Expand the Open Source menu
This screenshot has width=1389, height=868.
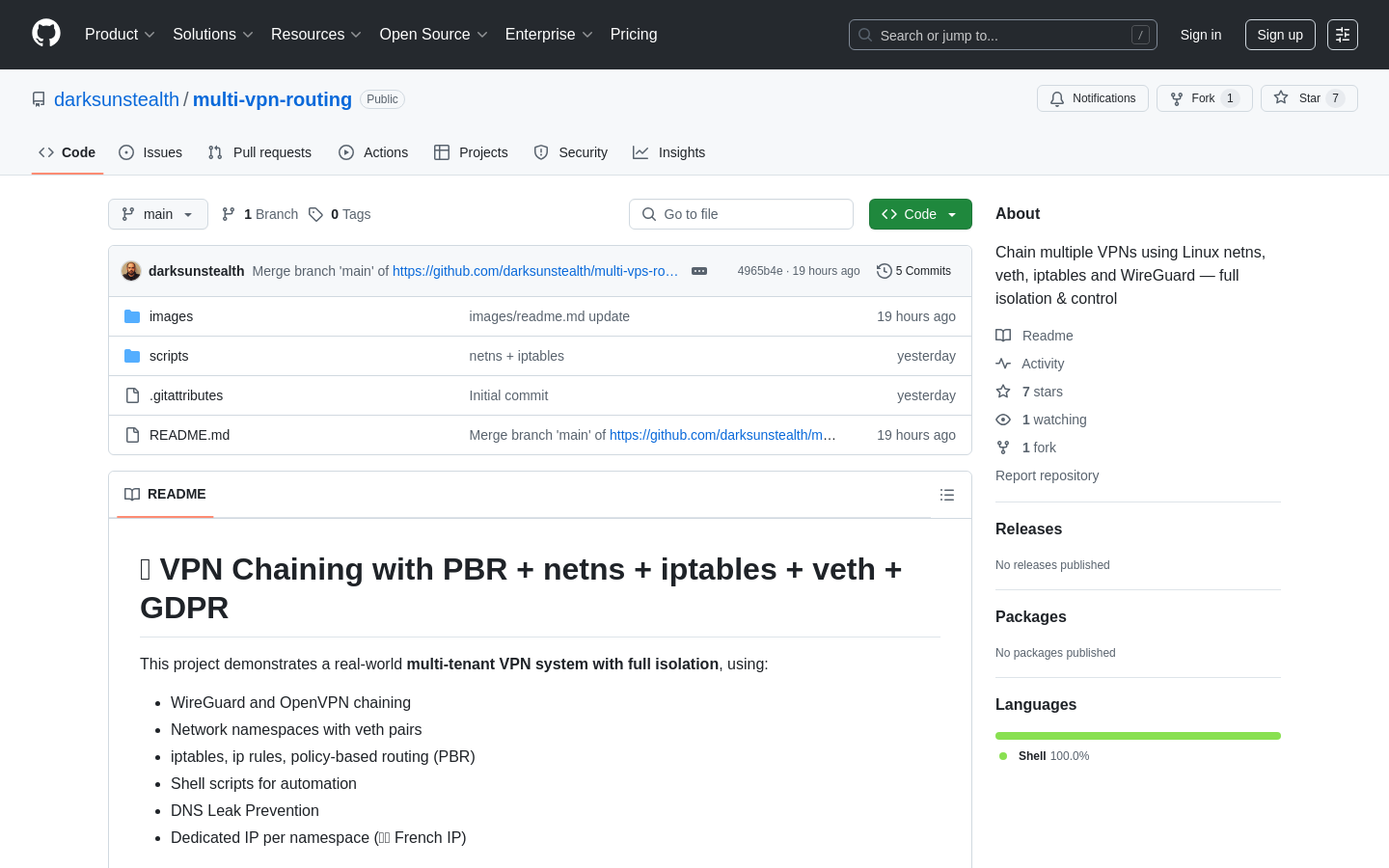coord(434,35)
